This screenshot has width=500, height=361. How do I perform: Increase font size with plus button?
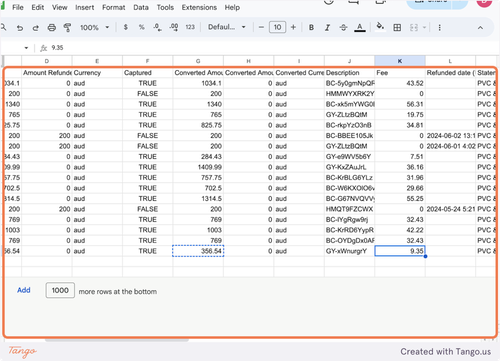point(293,27)
